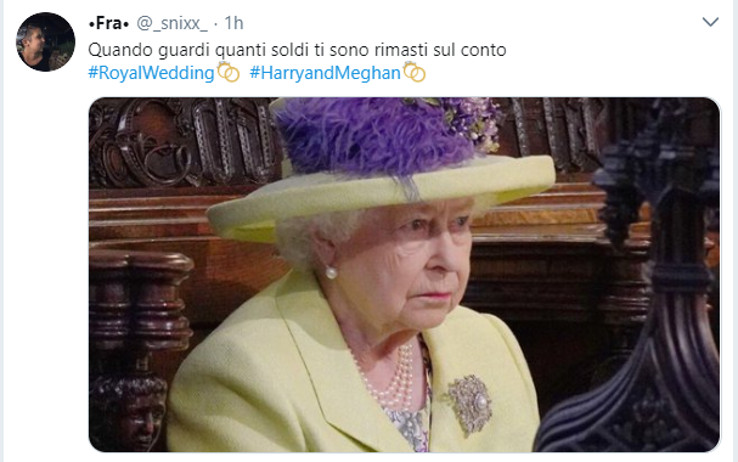Viewport: 738px width, 462px height.
Task: Click the rings emoji after #HarryandMeghan
Action: 414,72
